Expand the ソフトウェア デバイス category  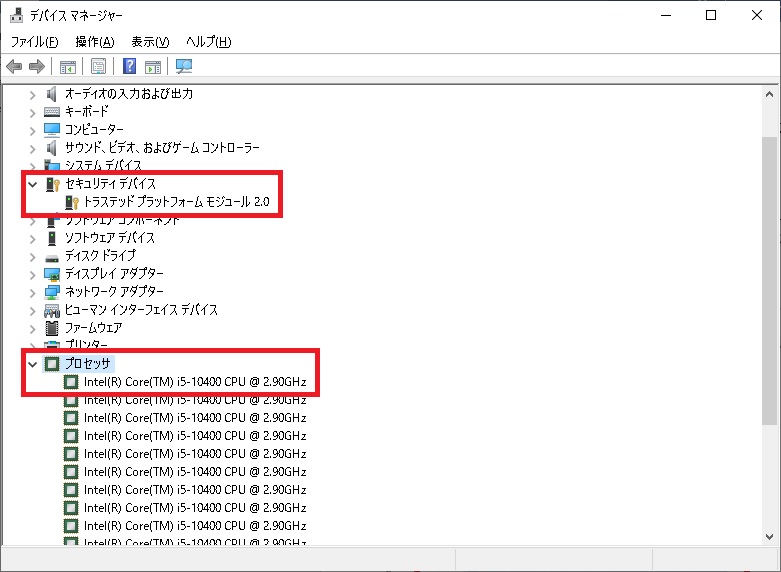tap(32, 239)
